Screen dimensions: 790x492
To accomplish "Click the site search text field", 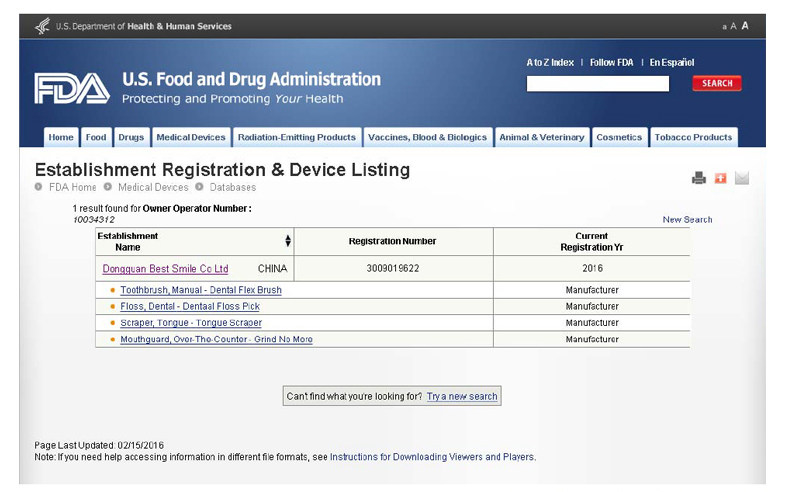I will 598,84.
